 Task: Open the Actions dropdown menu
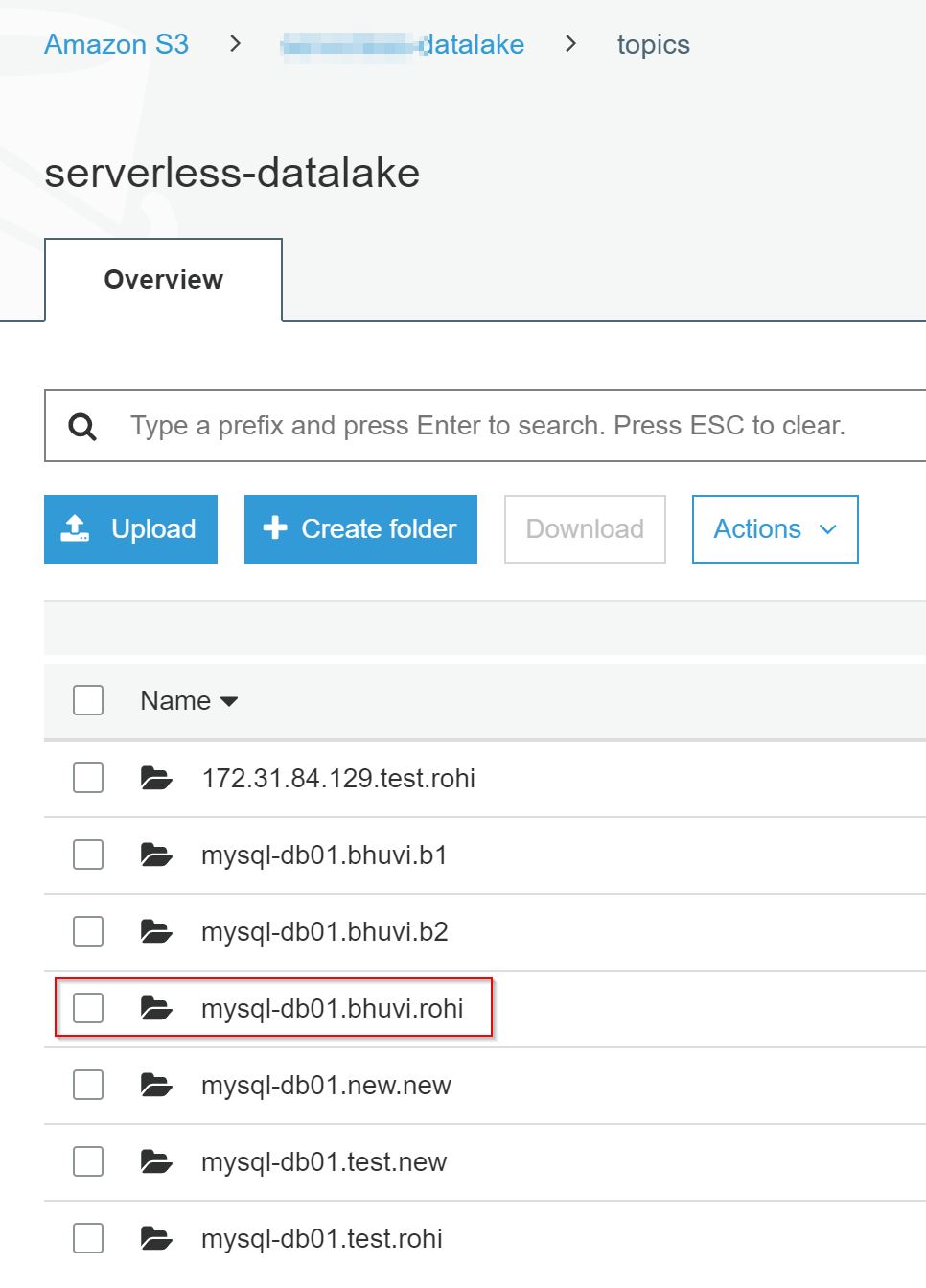tap(775, 529)
